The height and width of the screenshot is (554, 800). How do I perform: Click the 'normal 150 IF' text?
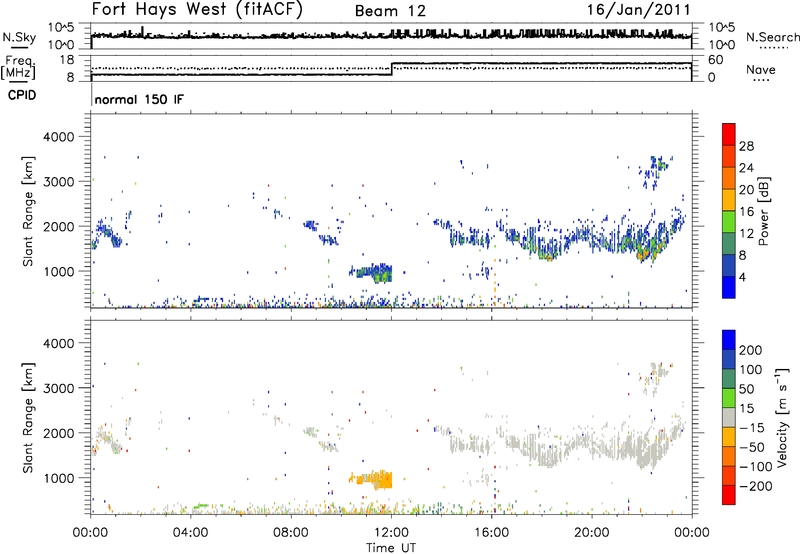tap(139, 99)
